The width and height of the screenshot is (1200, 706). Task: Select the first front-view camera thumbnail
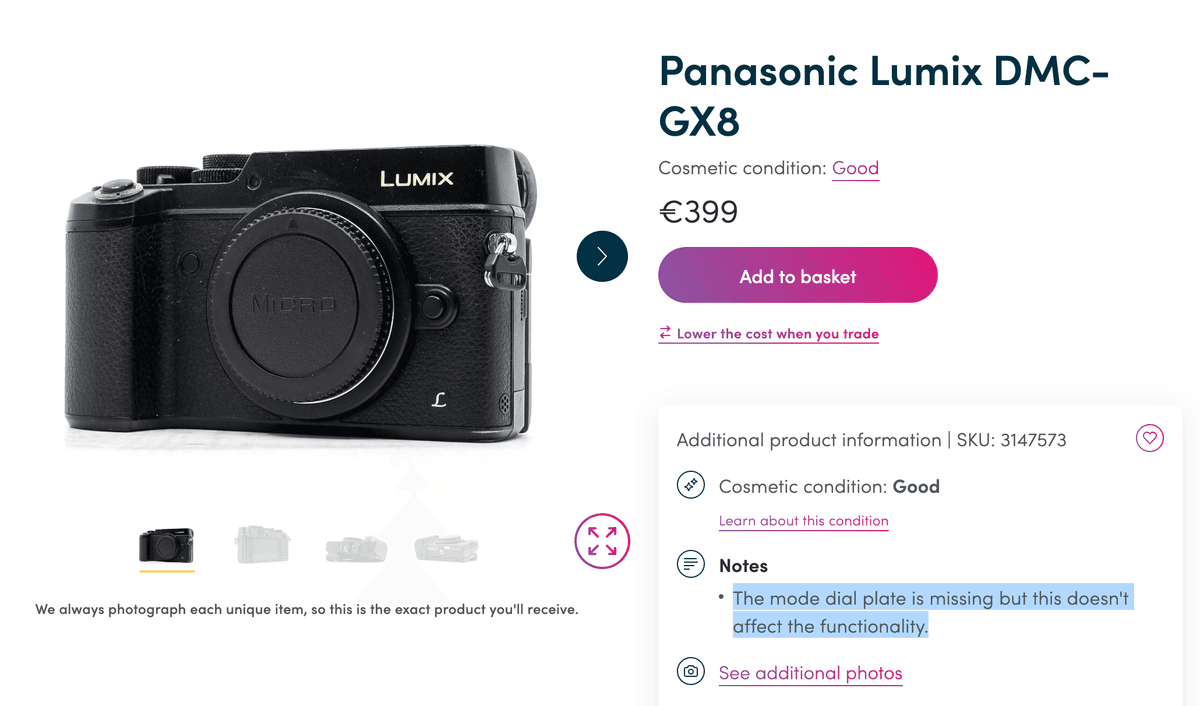(166, 546)
